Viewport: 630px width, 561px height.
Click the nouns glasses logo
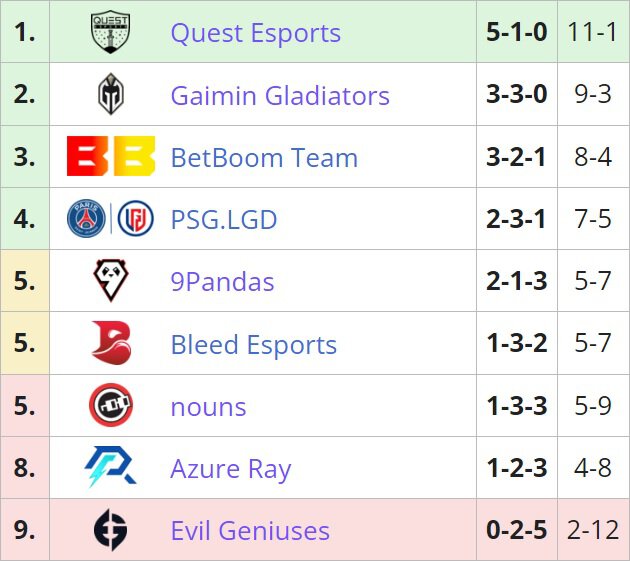(111, 405)
